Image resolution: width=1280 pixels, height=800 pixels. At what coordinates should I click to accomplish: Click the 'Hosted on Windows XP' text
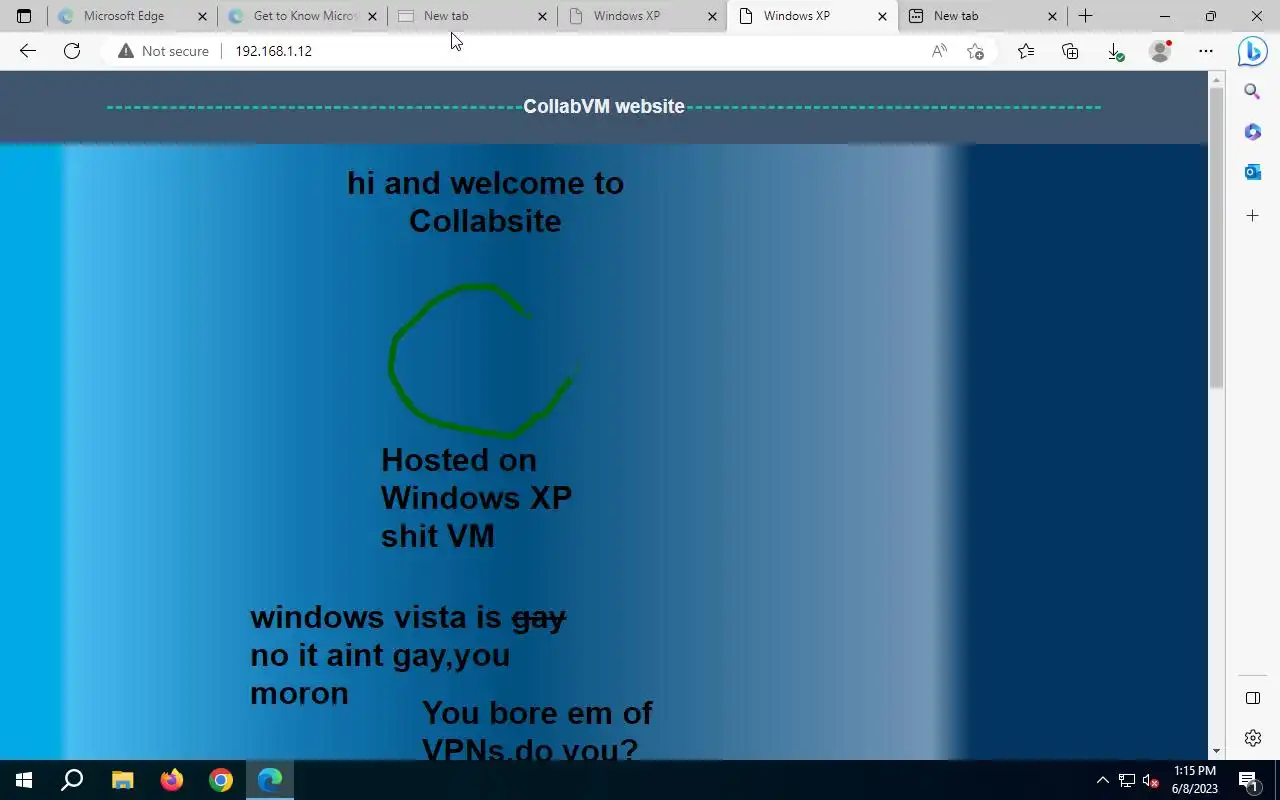[x=476, y=479]
